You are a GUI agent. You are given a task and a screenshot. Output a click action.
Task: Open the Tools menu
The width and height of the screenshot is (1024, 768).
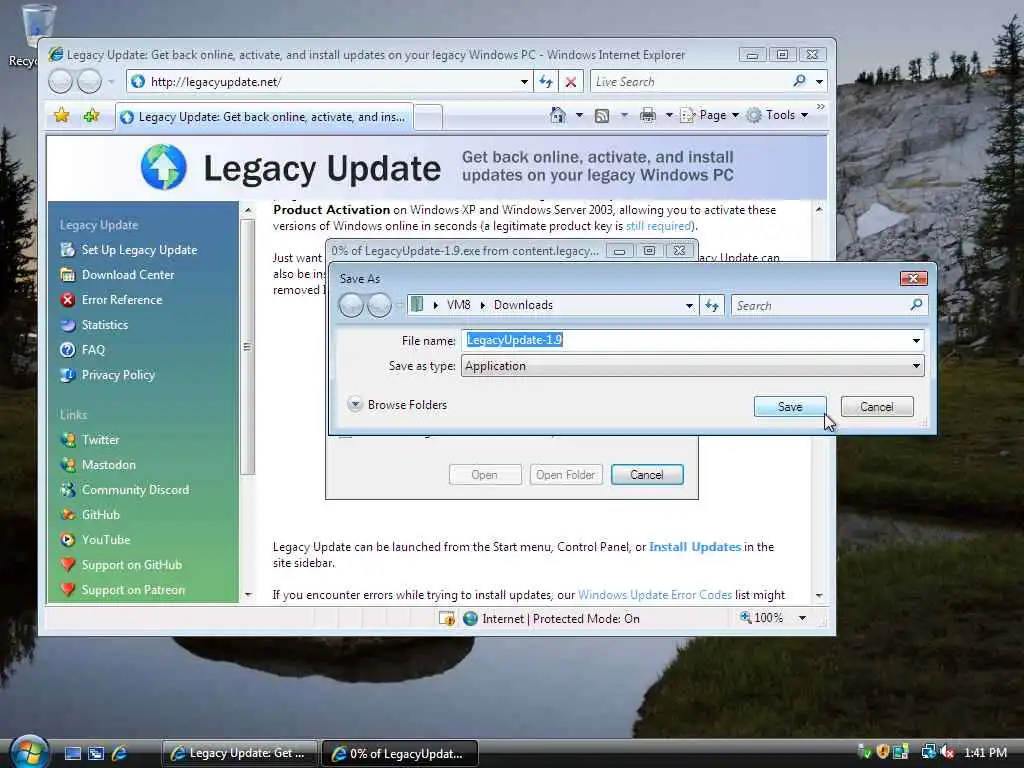tap(777, 115)
